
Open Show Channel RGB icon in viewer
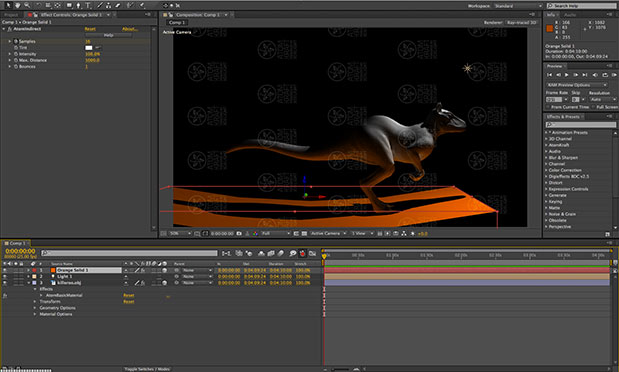tap(255, 233)
